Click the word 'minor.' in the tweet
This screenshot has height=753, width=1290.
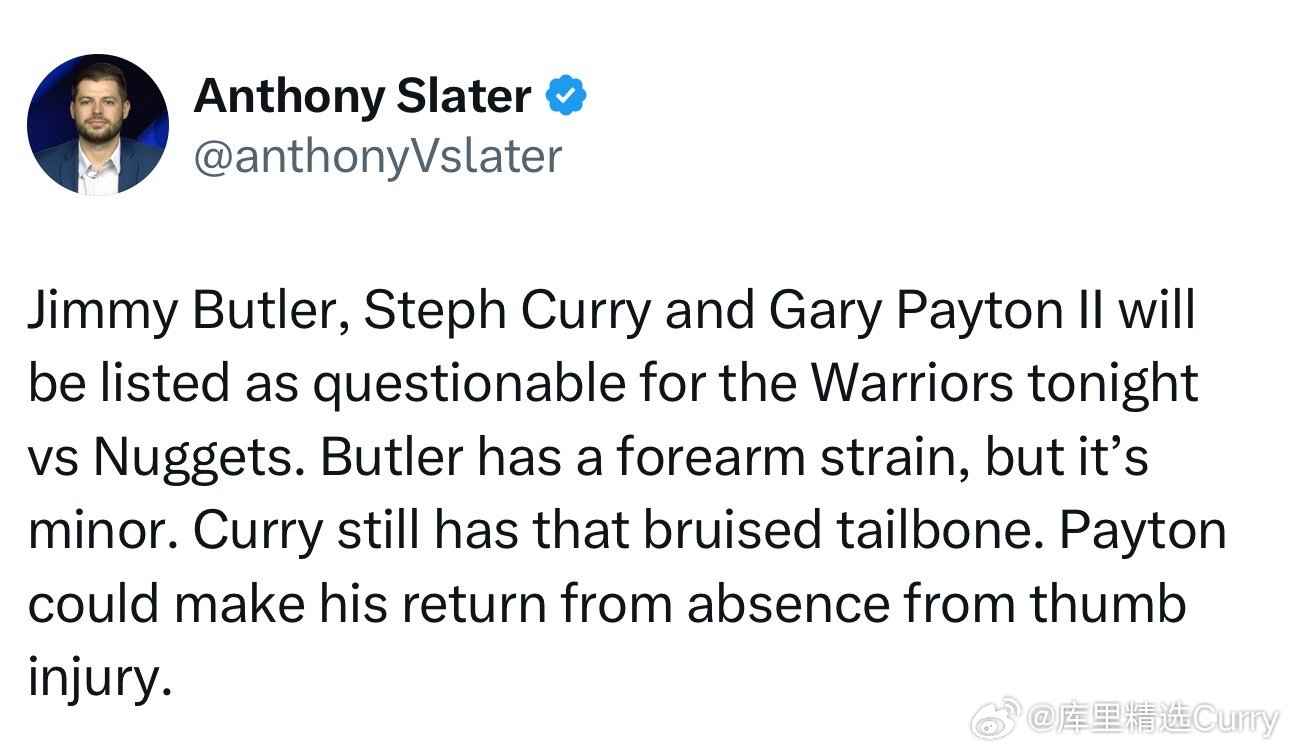coord(104,532)
